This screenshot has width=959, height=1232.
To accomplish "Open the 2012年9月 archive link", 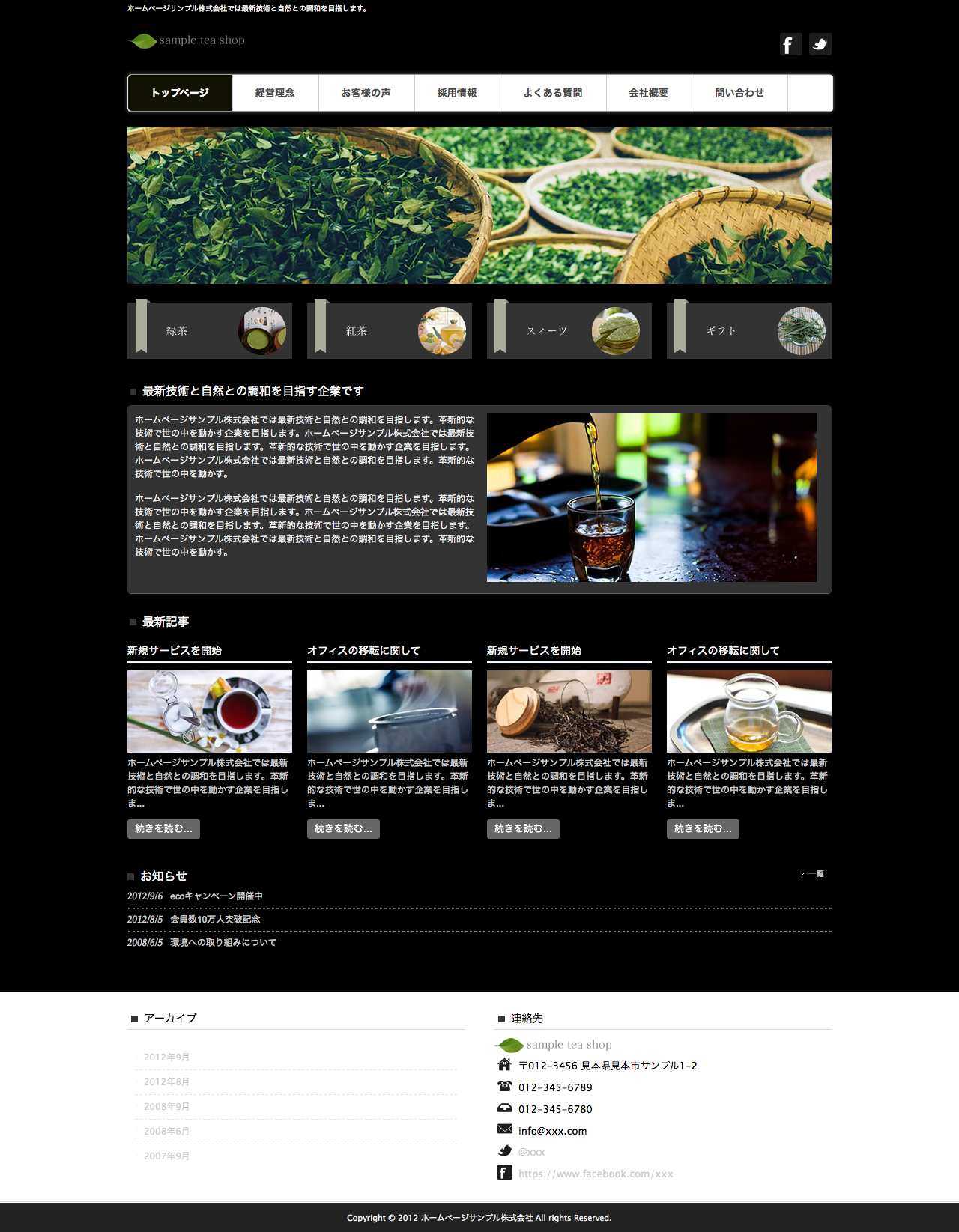I will [x=166, y=1057].
